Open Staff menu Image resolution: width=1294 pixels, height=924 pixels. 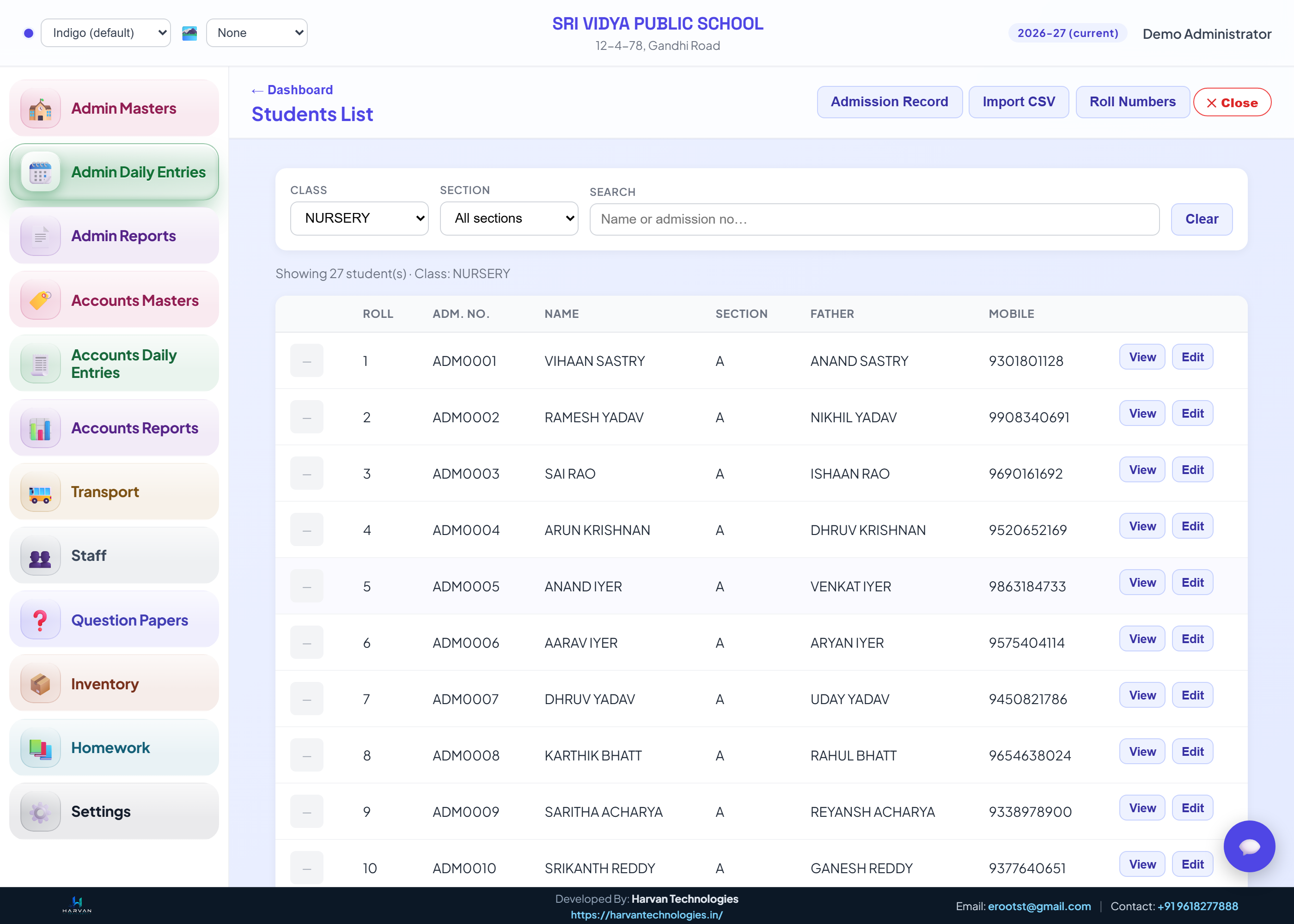pyautogui.click(x=114, y=555)
